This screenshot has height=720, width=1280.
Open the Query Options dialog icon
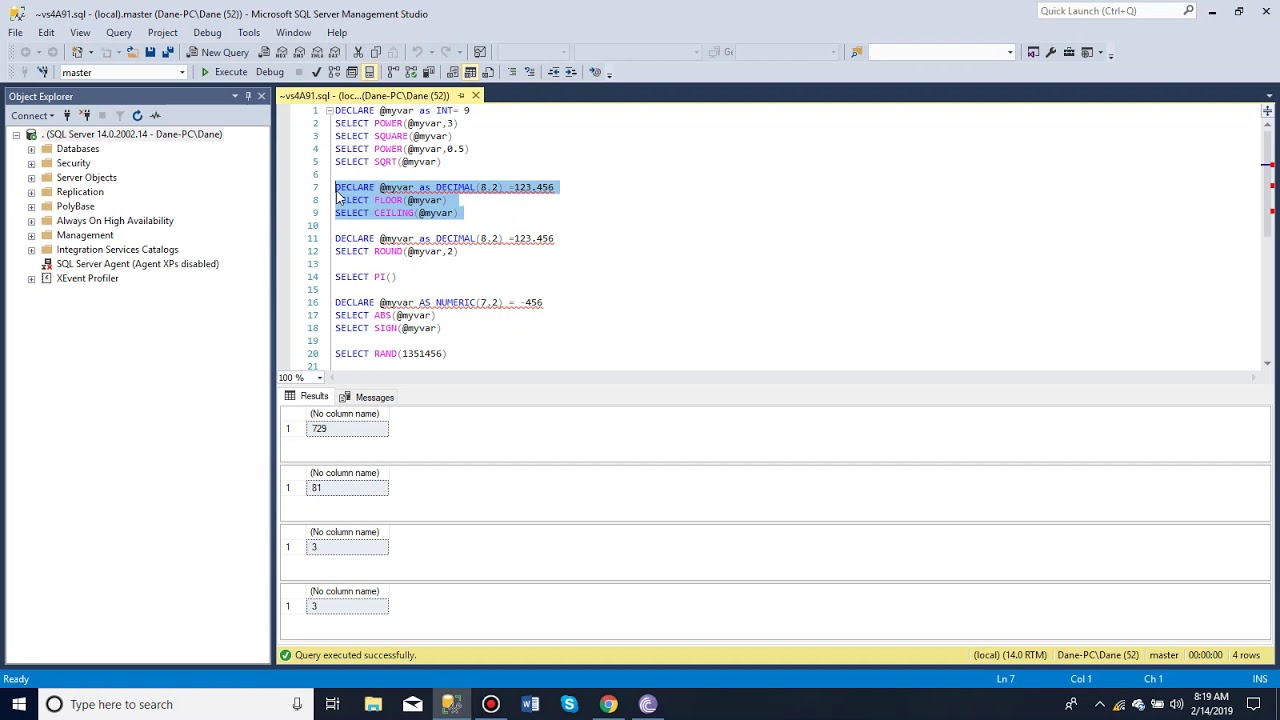(x=352, y=72)
